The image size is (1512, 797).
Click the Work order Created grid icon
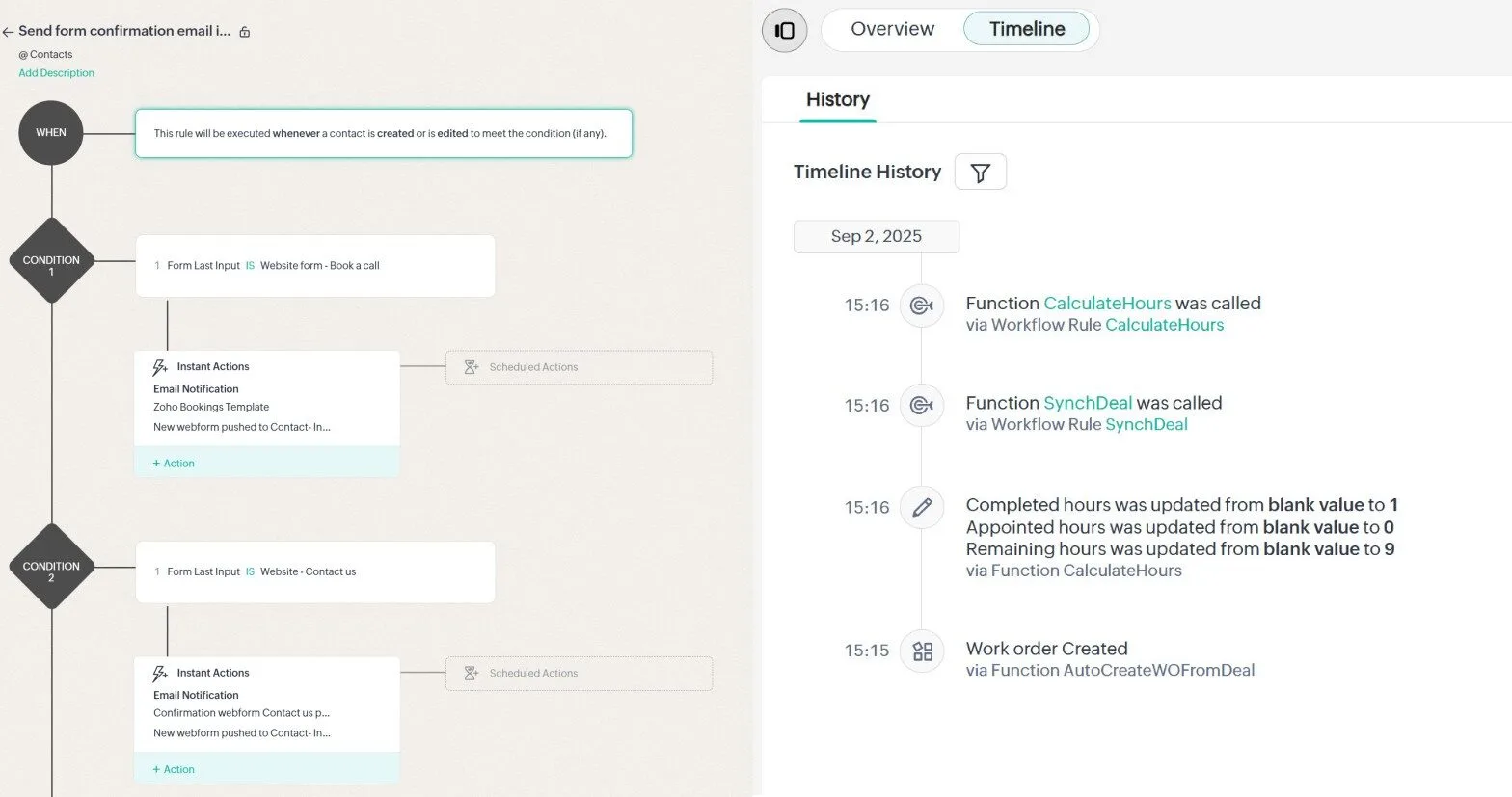coord(922,651)
